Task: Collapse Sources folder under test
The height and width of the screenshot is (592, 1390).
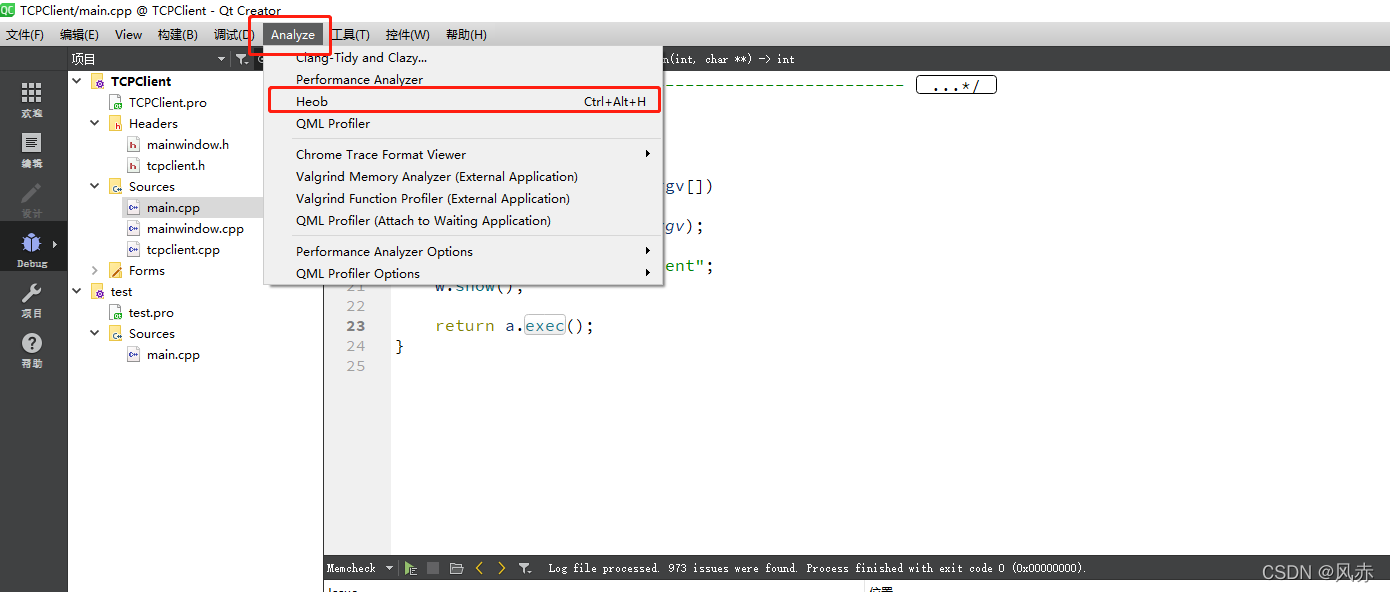Action: click(95, 333)
